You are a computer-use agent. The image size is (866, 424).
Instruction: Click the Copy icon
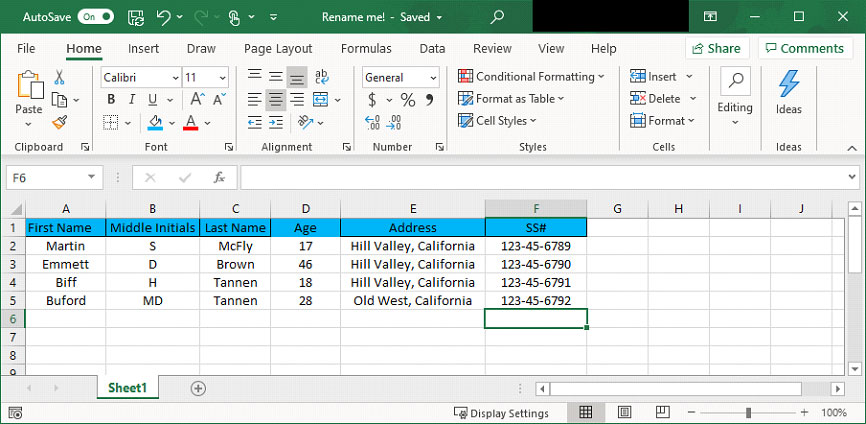tap(59, 100)
